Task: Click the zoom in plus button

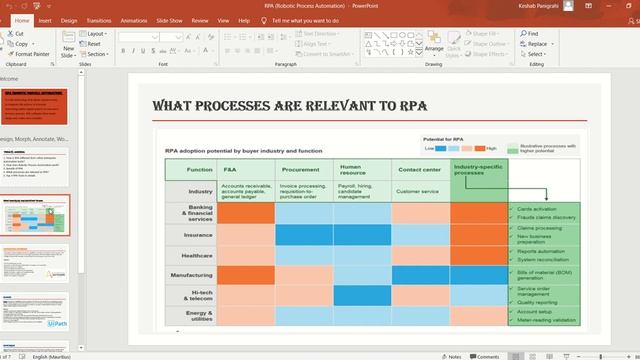Action: coord(629,357)
